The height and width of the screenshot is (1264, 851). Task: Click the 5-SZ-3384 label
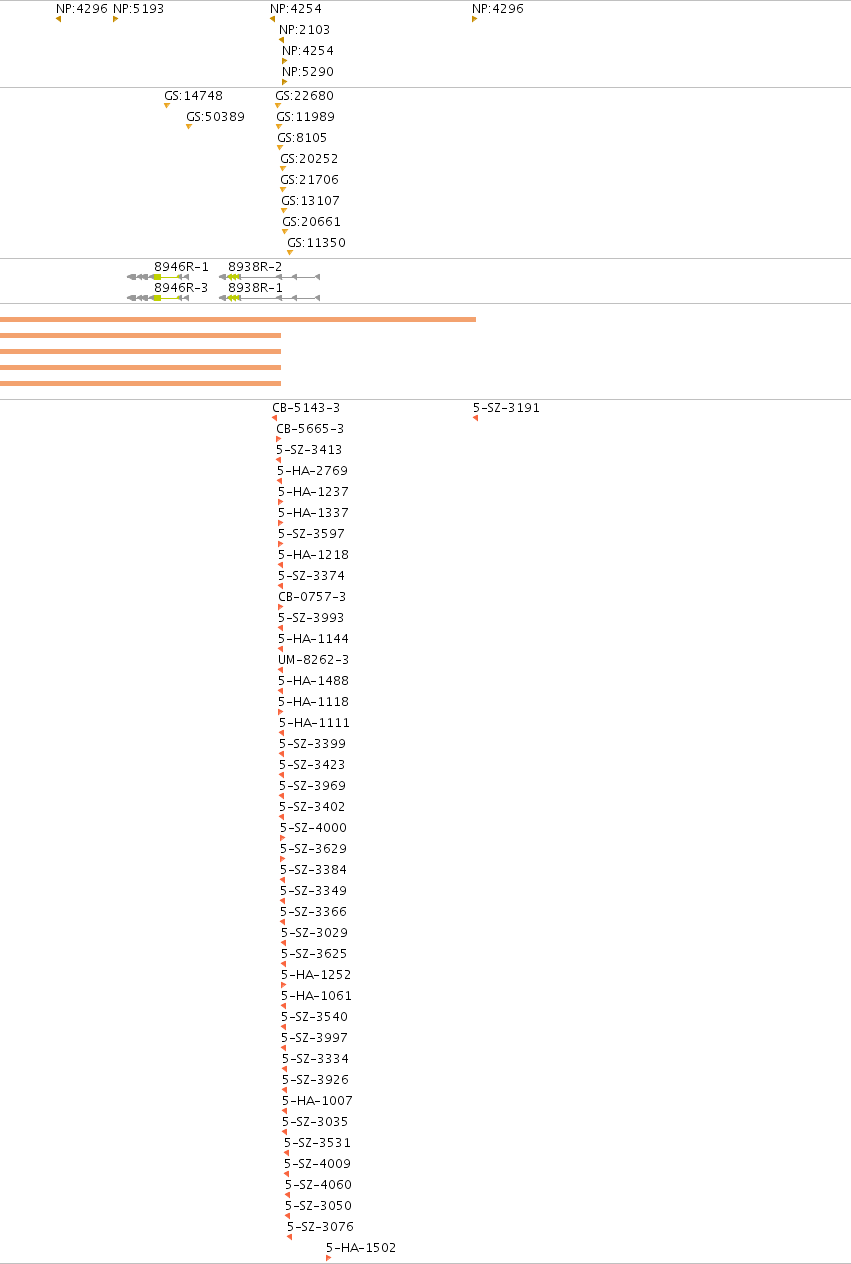pos(313,870)
